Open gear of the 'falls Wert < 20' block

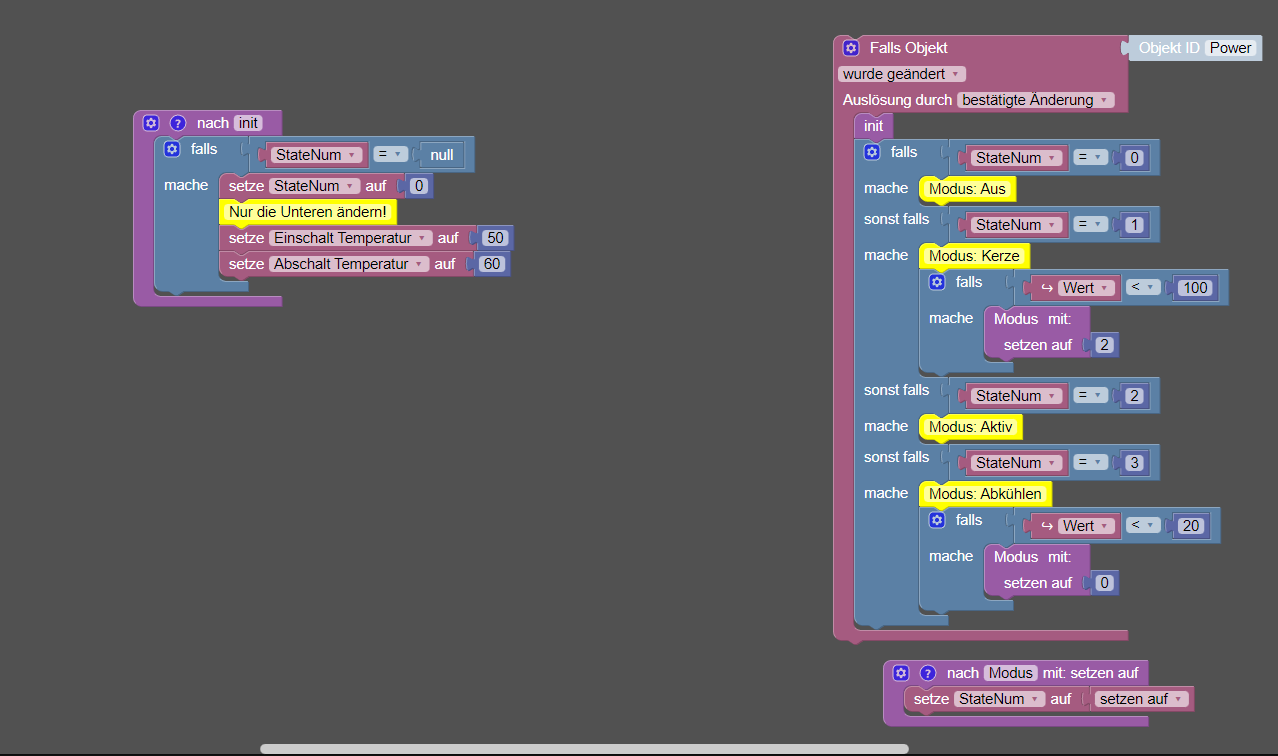(936, 520)
